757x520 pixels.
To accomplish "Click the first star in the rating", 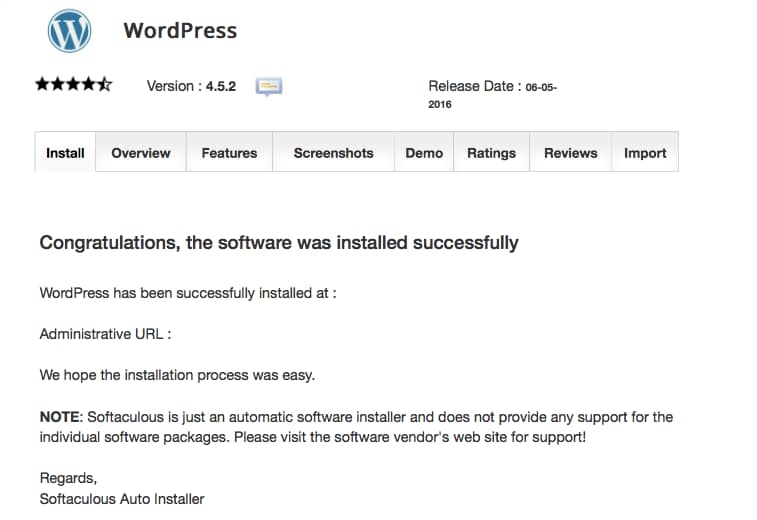I will tap(42, 85).
